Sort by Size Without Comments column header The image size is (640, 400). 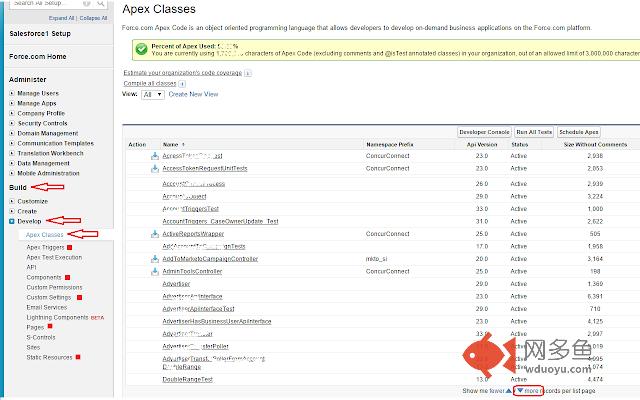(596, 144)
